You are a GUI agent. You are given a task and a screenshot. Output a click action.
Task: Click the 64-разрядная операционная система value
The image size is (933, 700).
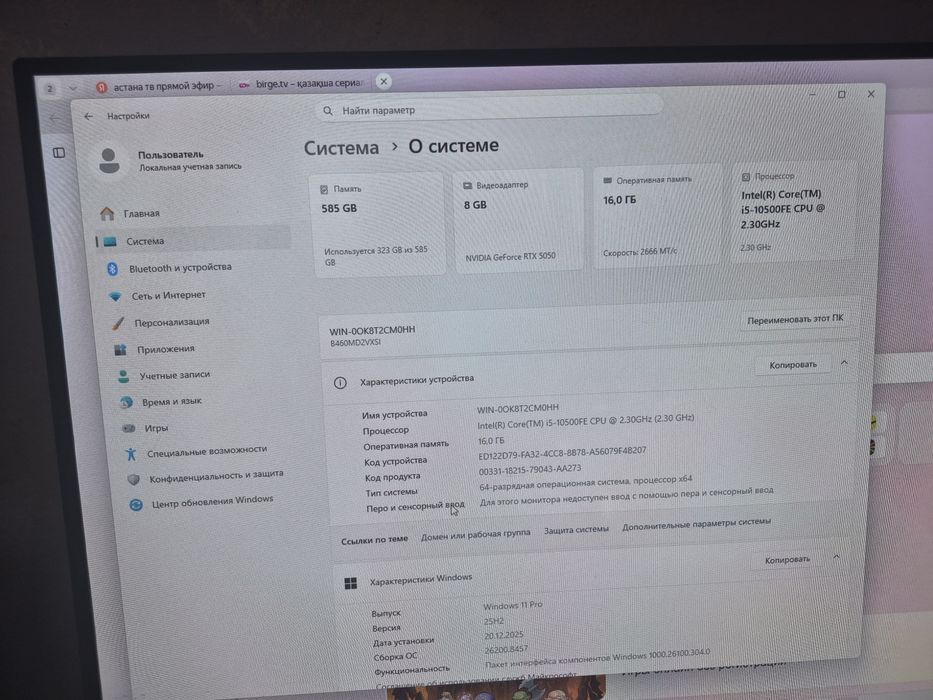click(586, 483)
